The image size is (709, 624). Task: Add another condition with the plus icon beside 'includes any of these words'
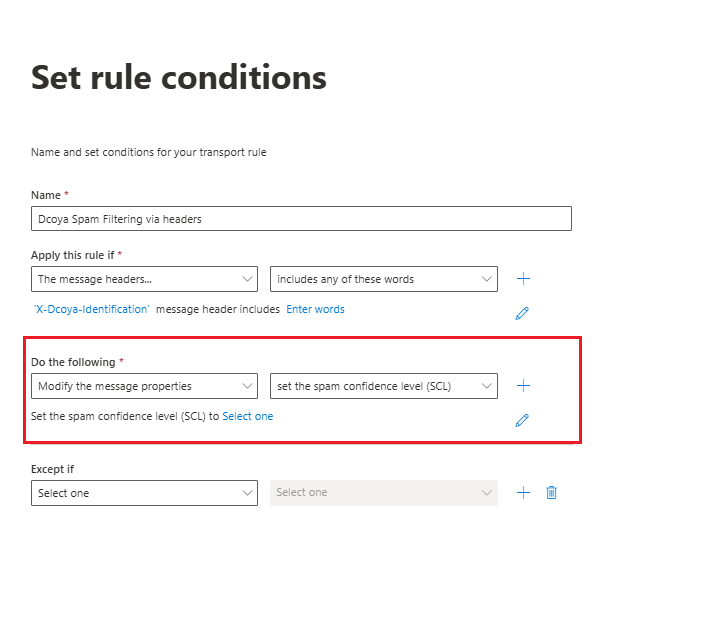(x=523, y=279)
